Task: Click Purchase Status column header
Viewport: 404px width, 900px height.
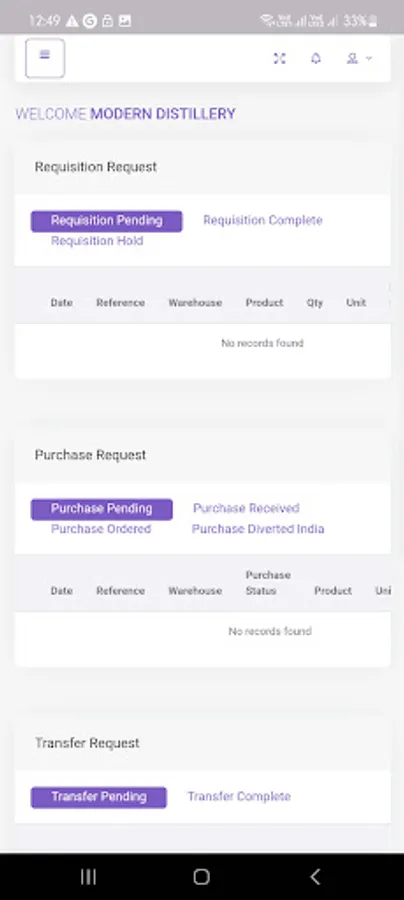Action: point(268,583)
